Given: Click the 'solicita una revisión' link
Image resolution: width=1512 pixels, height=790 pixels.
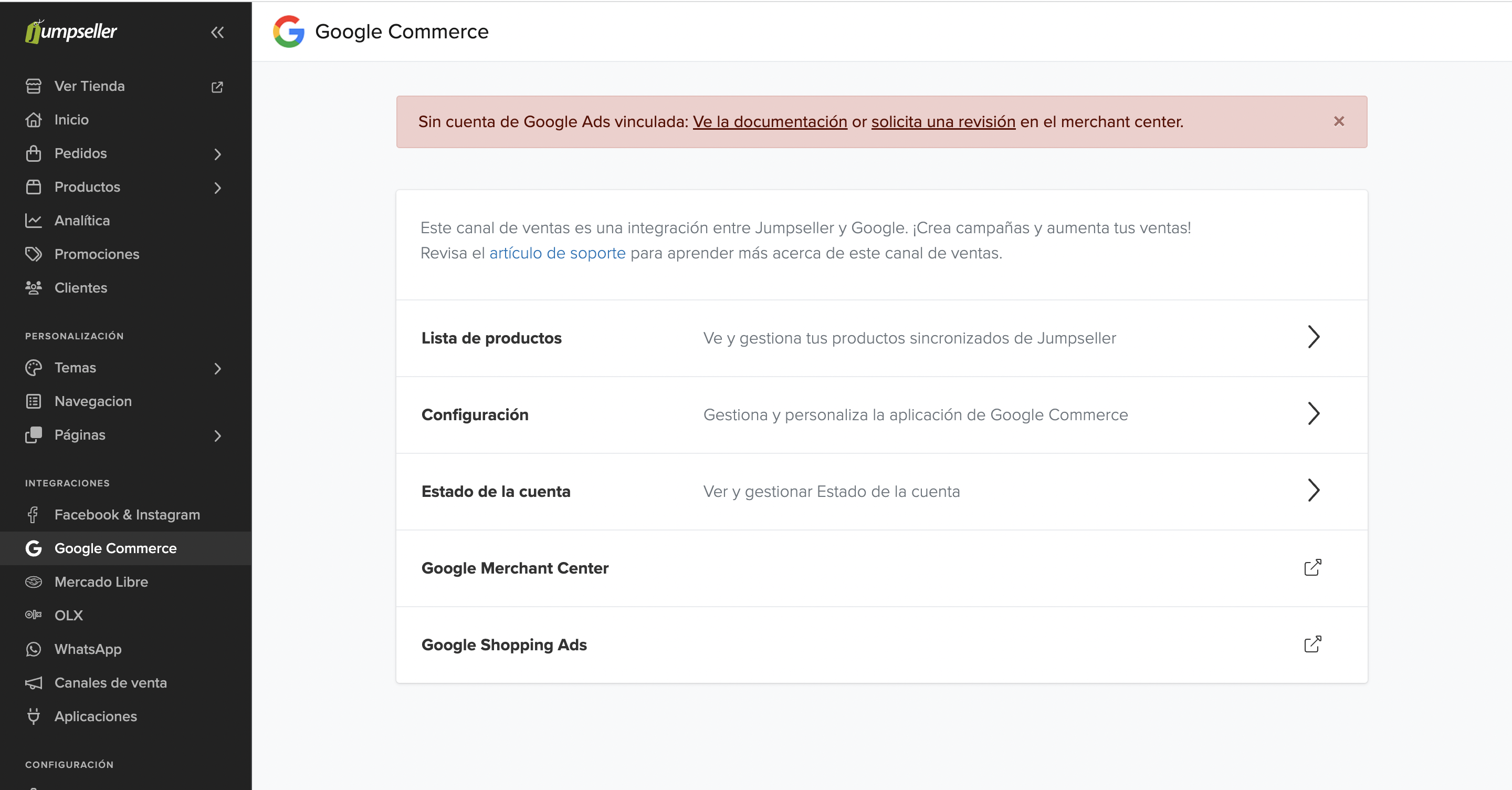Looking at the screenshot, I should coord(943,121).
